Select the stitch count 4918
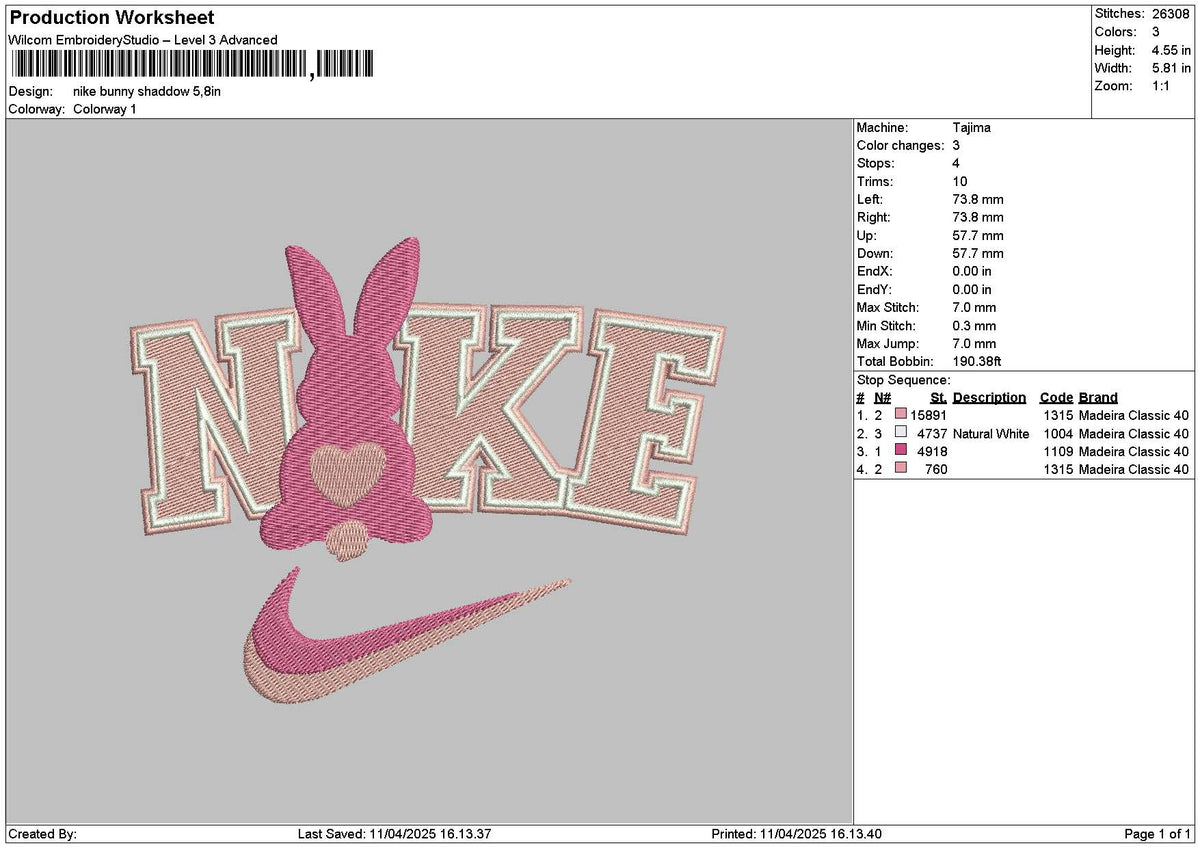The image size is (1200, 848). (932, 452)
